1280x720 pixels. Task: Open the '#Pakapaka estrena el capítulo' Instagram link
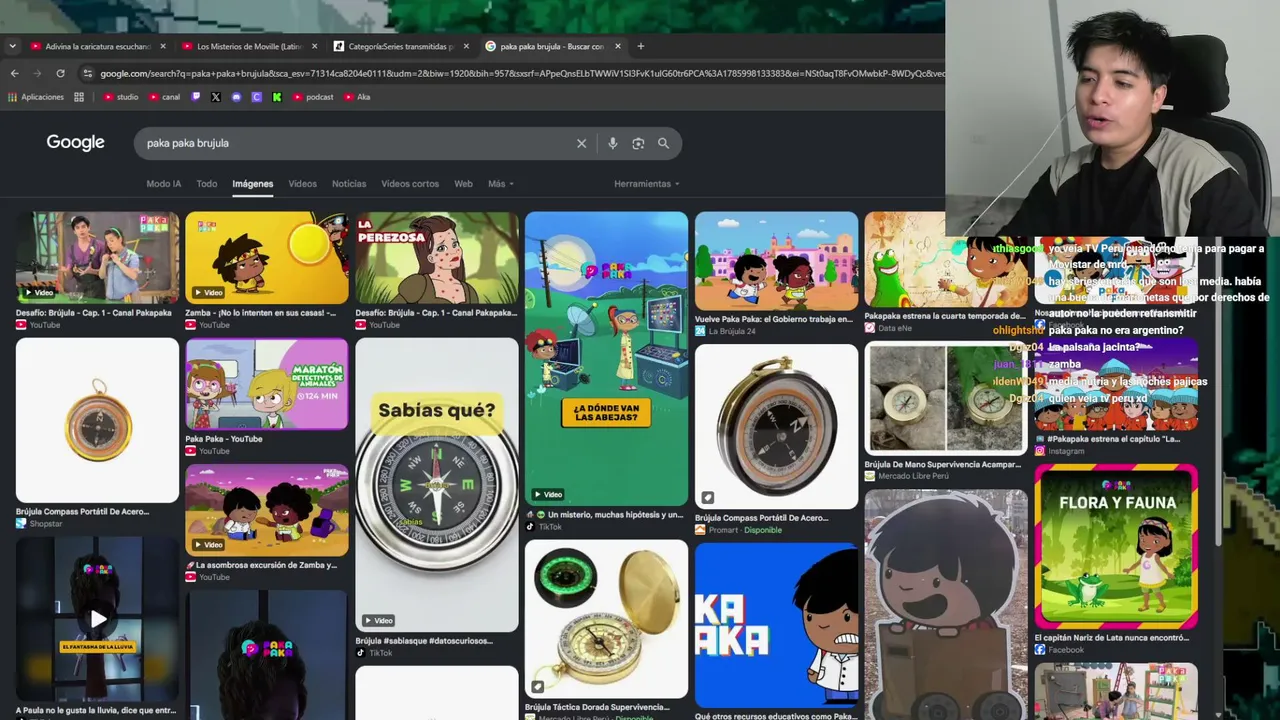point(1108,439)
